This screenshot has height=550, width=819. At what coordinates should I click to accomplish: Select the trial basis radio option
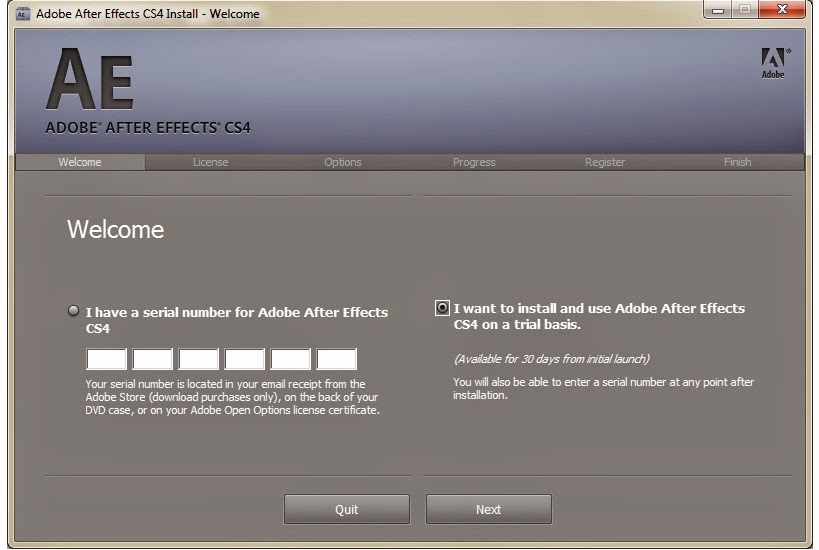click(x=442, y=308)
